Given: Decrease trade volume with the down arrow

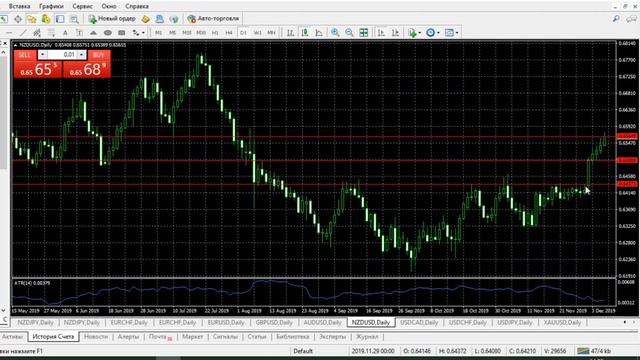Looking at the screenshot, I should 42,55.
